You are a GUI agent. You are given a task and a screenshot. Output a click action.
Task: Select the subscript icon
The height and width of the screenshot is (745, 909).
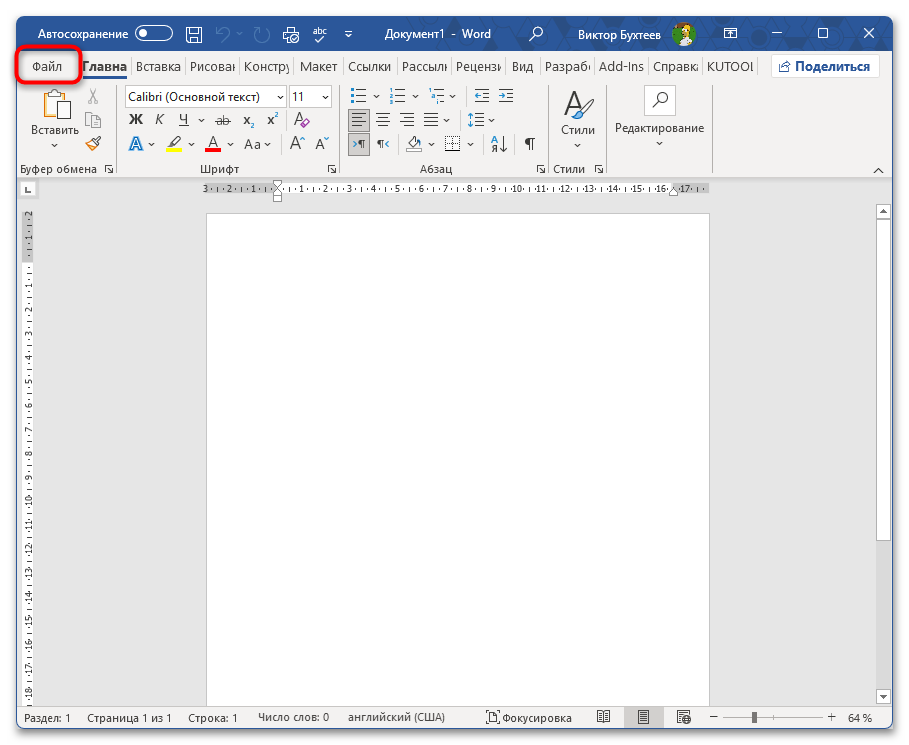tap(246, 119)
